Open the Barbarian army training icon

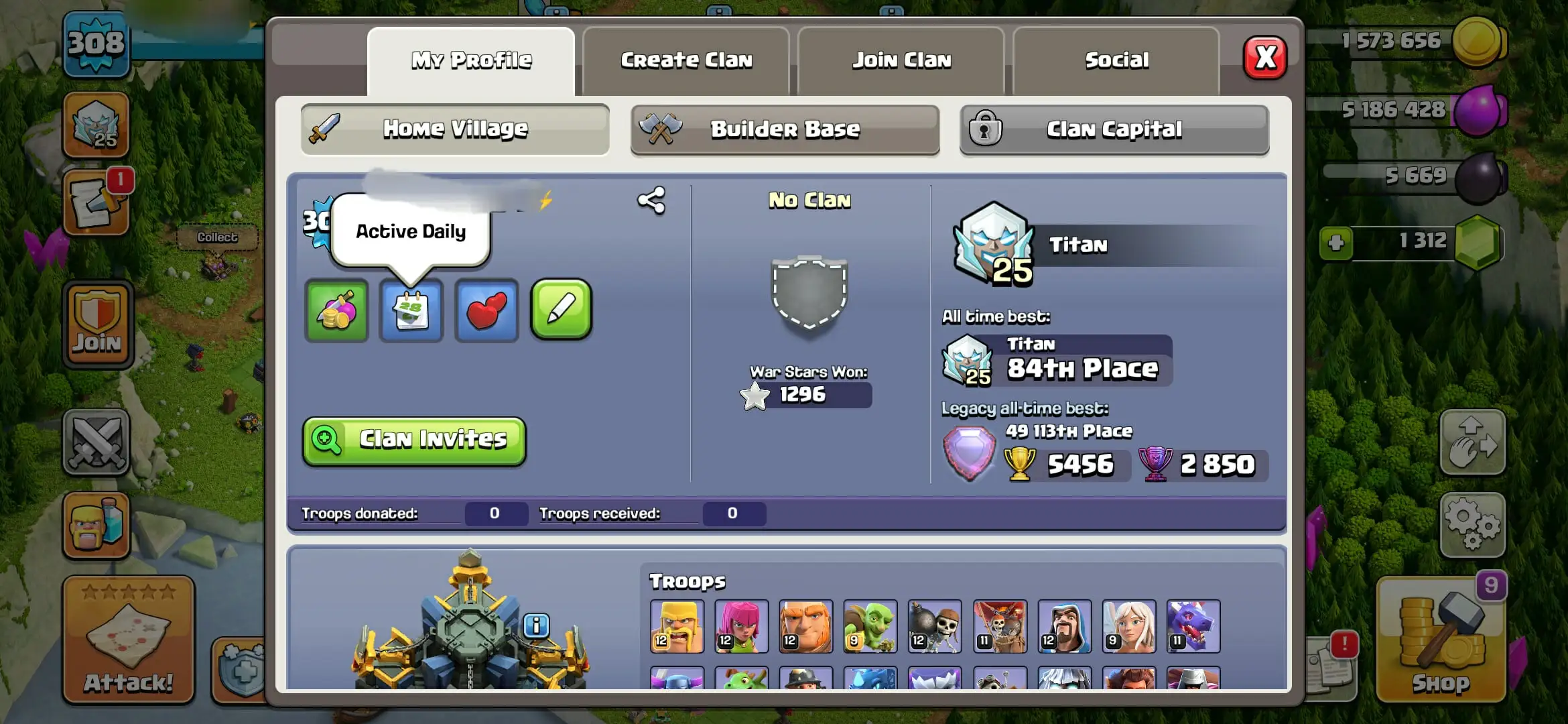pos(96,525)
